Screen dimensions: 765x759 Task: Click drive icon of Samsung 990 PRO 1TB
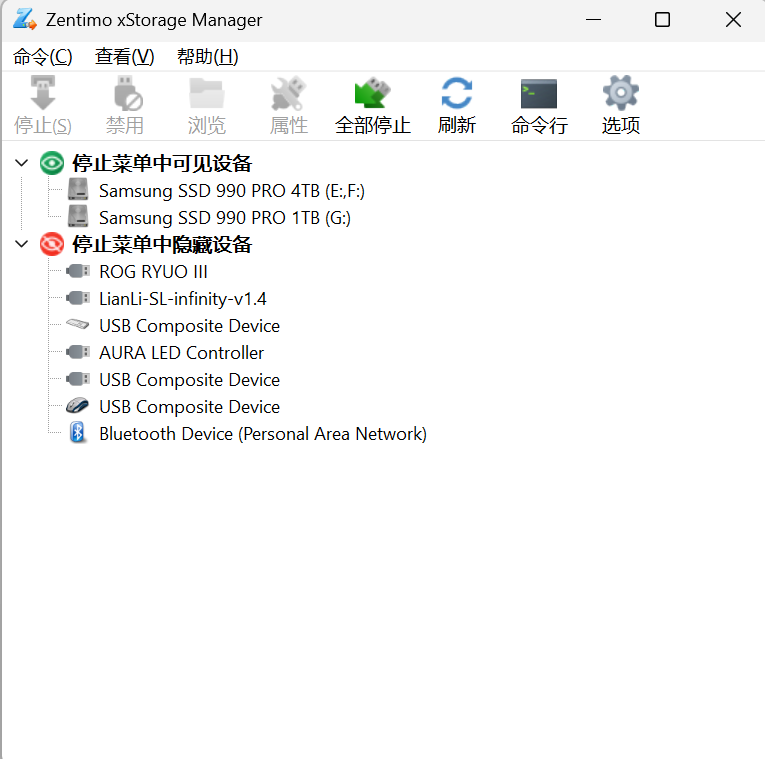coord(78,216)
